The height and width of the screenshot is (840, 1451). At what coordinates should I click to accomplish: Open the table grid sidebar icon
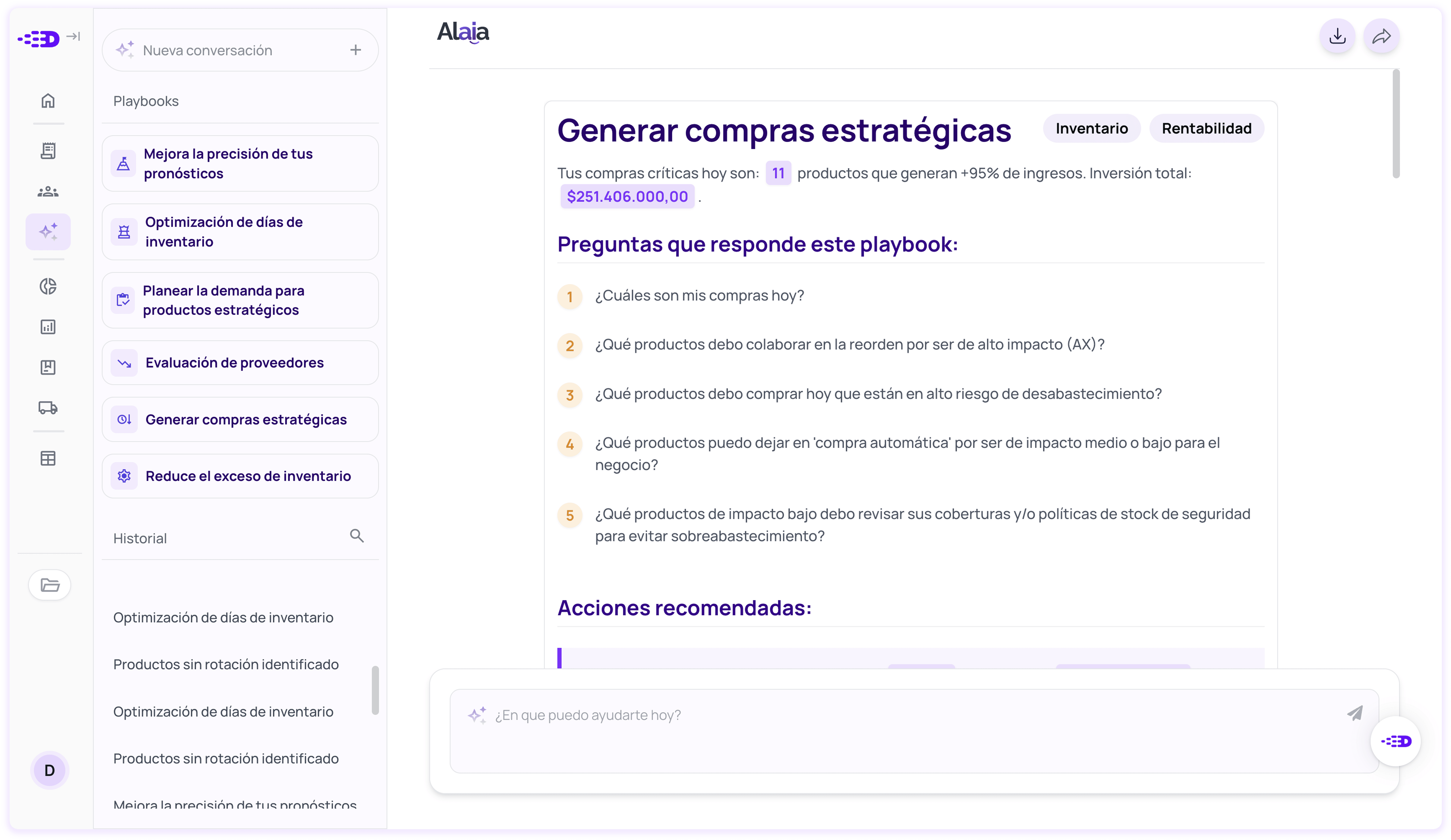[x=48, y=459]
